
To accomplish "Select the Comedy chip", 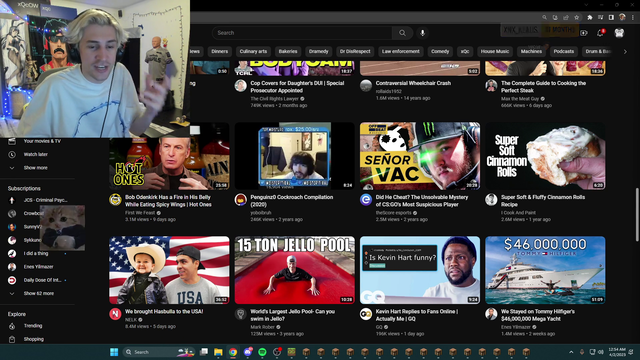I will [x=440, y=51].
